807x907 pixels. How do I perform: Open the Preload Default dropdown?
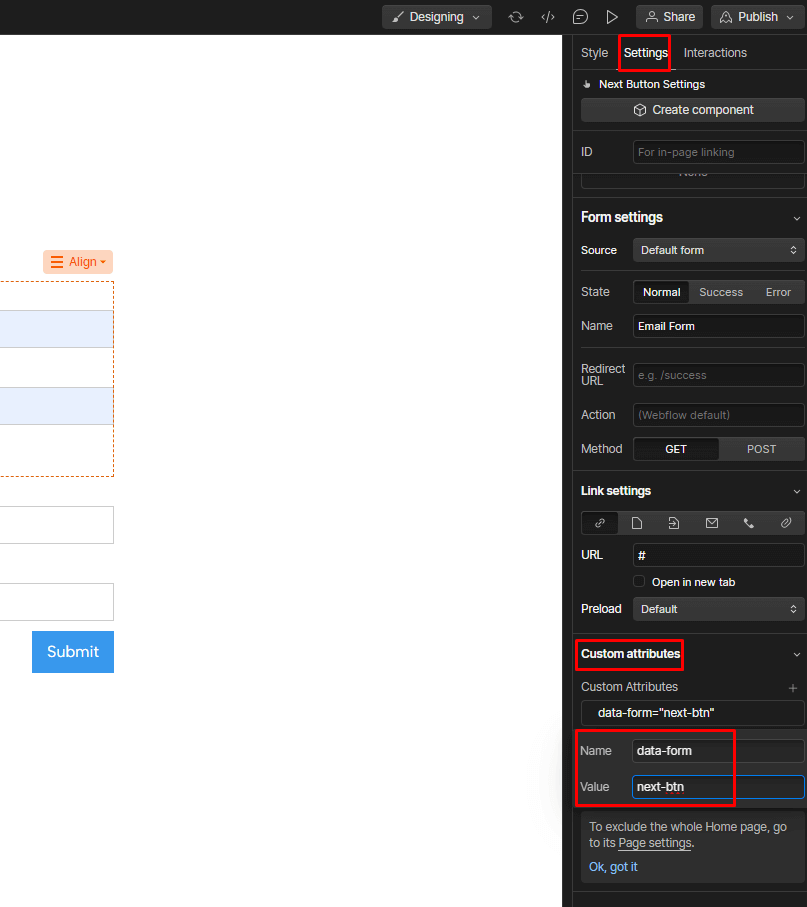tap(718, 609)
